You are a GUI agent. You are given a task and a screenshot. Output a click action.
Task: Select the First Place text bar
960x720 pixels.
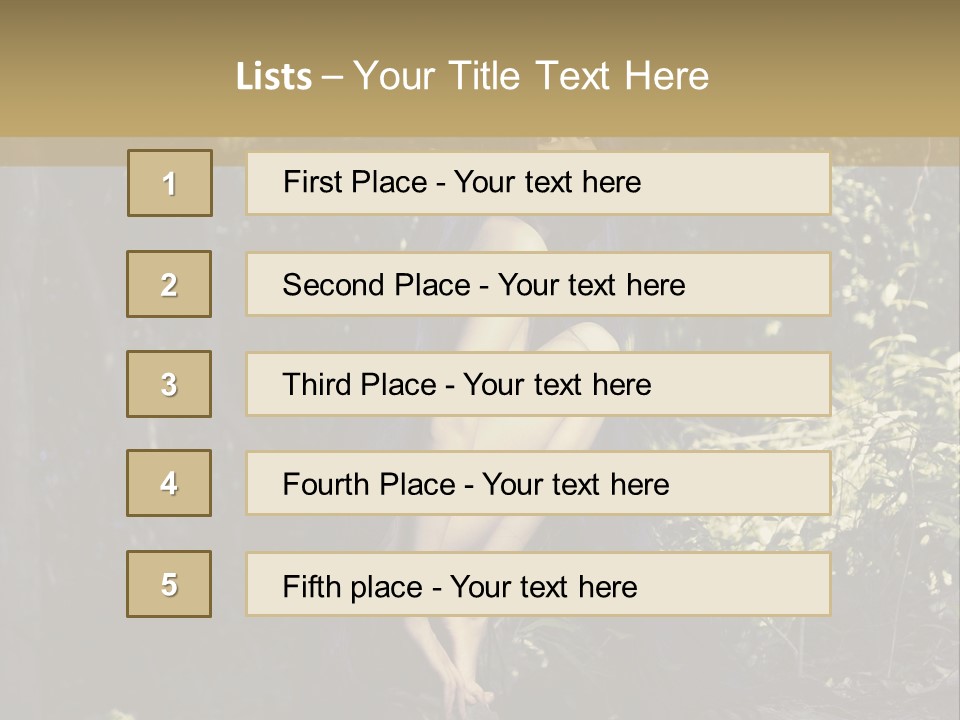point(538,183)
